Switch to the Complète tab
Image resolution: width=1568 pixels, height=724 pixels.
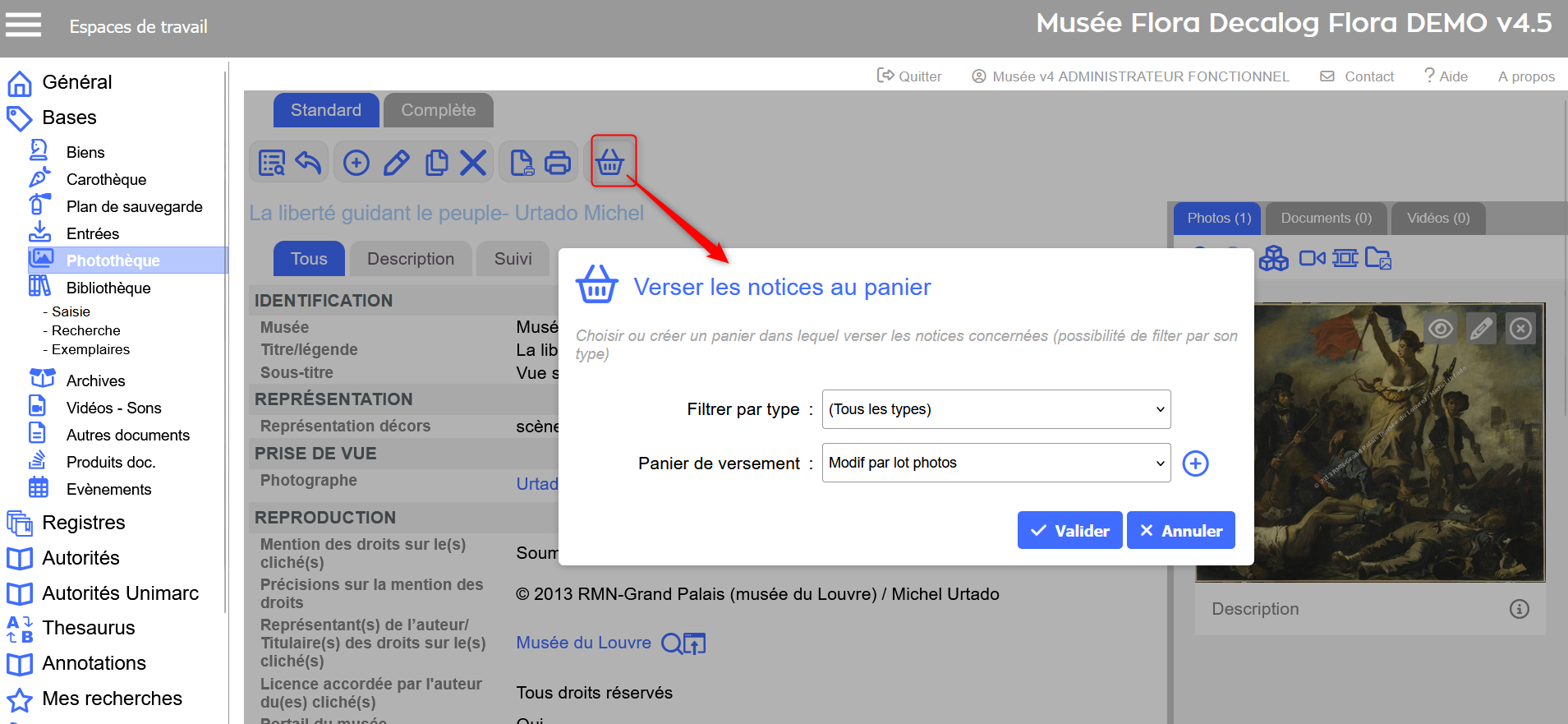coord(438,110)
